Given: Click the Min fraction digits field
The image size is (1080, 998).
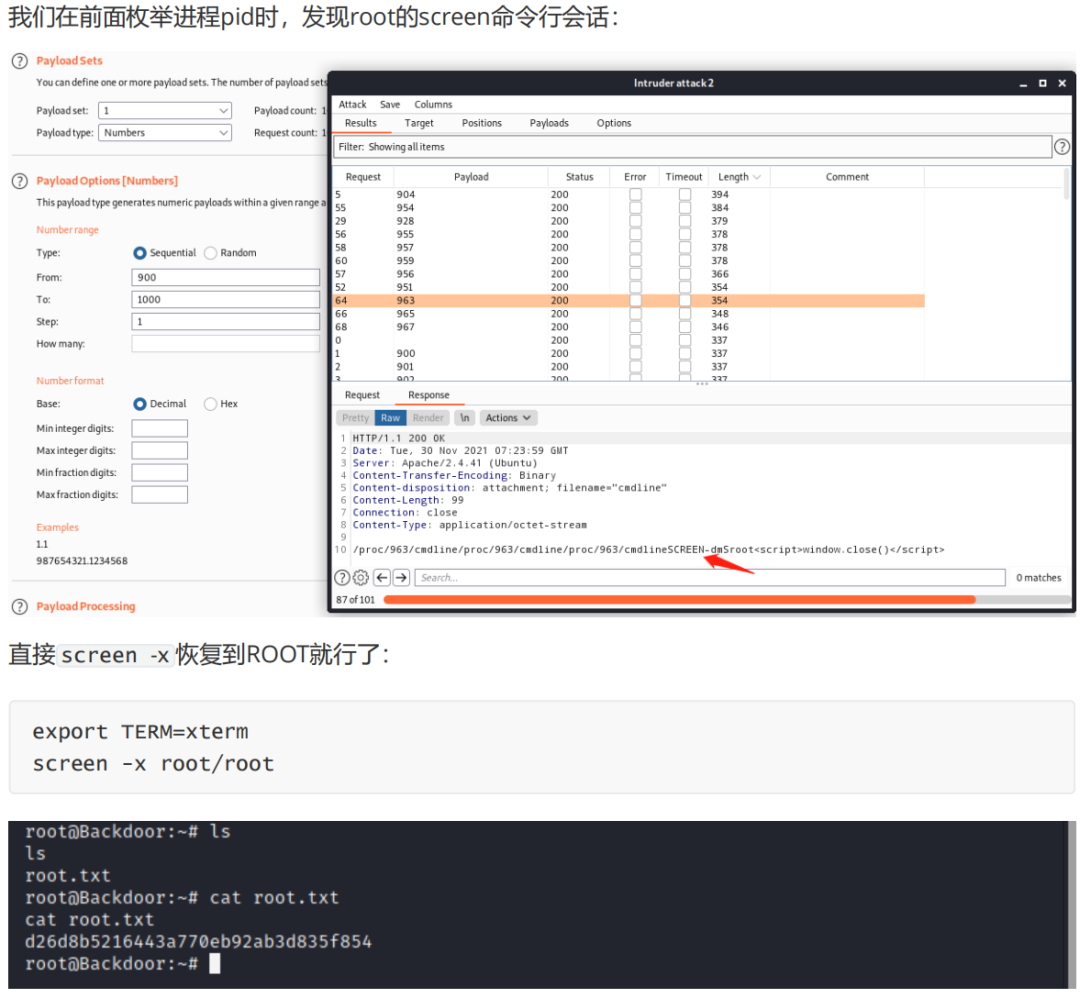Looking at the screenshot, I should [x=160, y=472].
